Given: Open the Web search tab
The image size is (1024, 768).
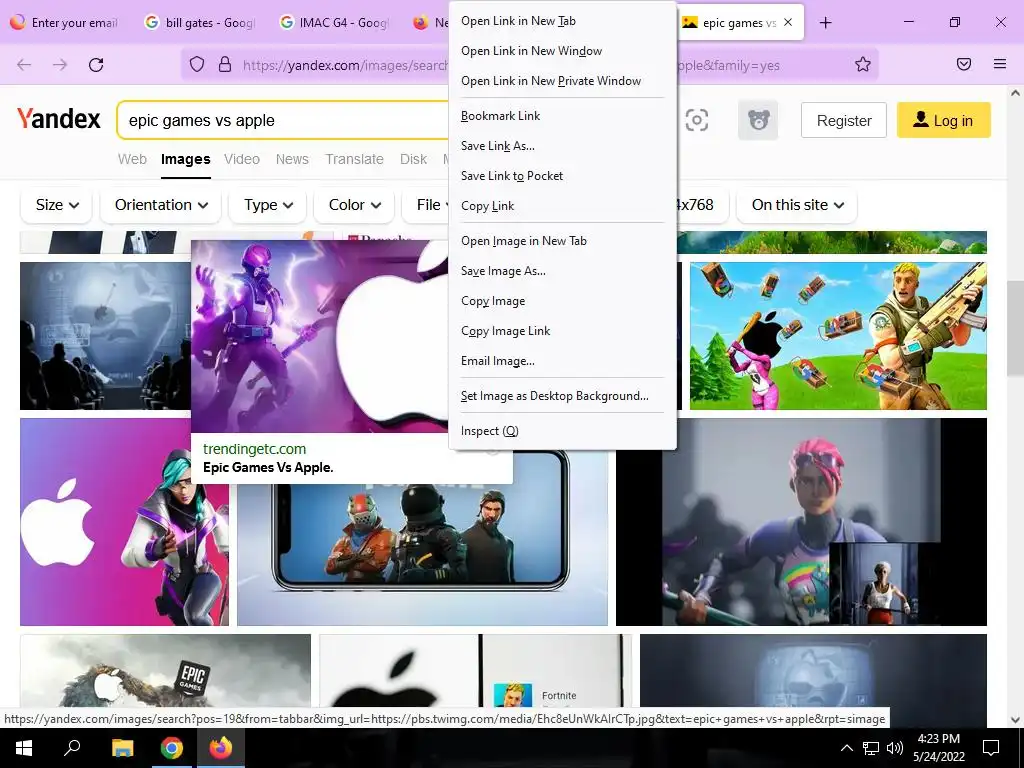Looking at the screenshot, I should 132,159.
